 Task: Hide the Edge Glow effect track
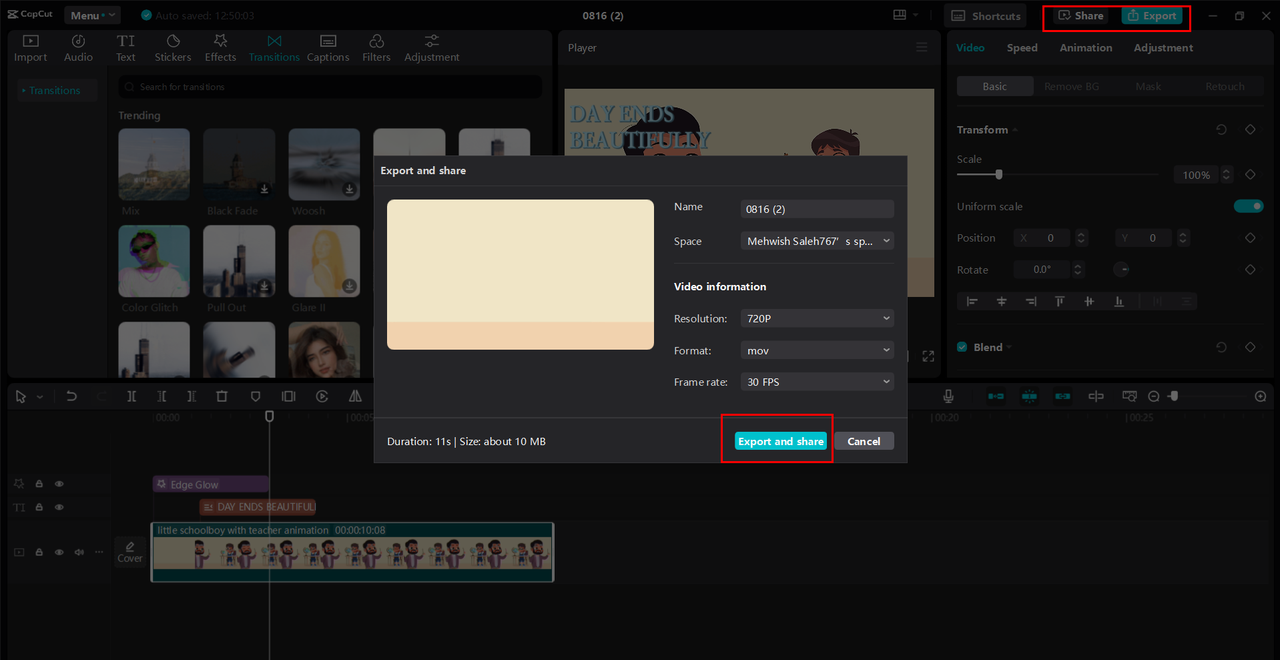(x=59, y=484)
